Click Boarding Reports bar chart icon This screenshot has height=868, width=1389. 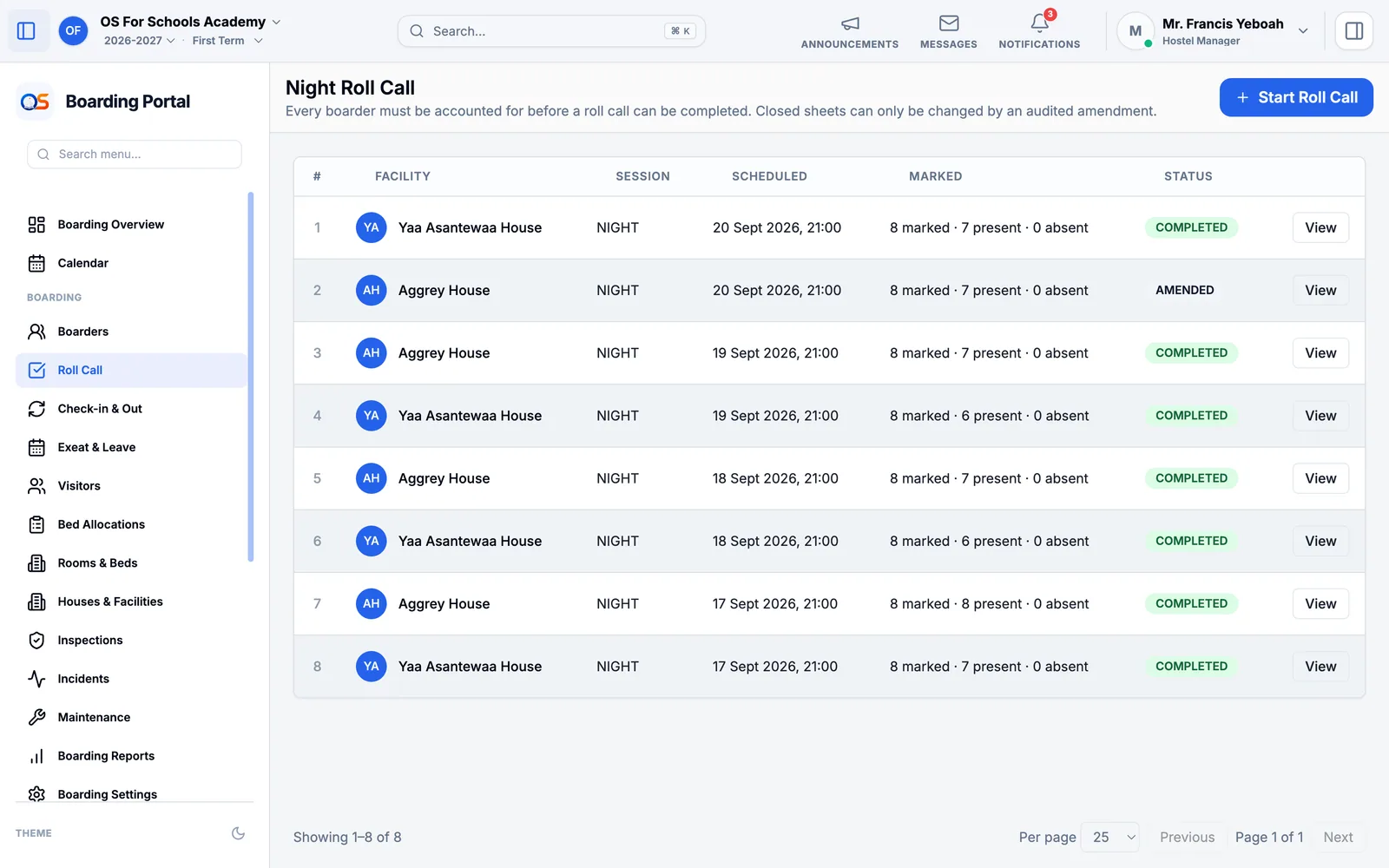pyautogui.click(x=36, y=756)
